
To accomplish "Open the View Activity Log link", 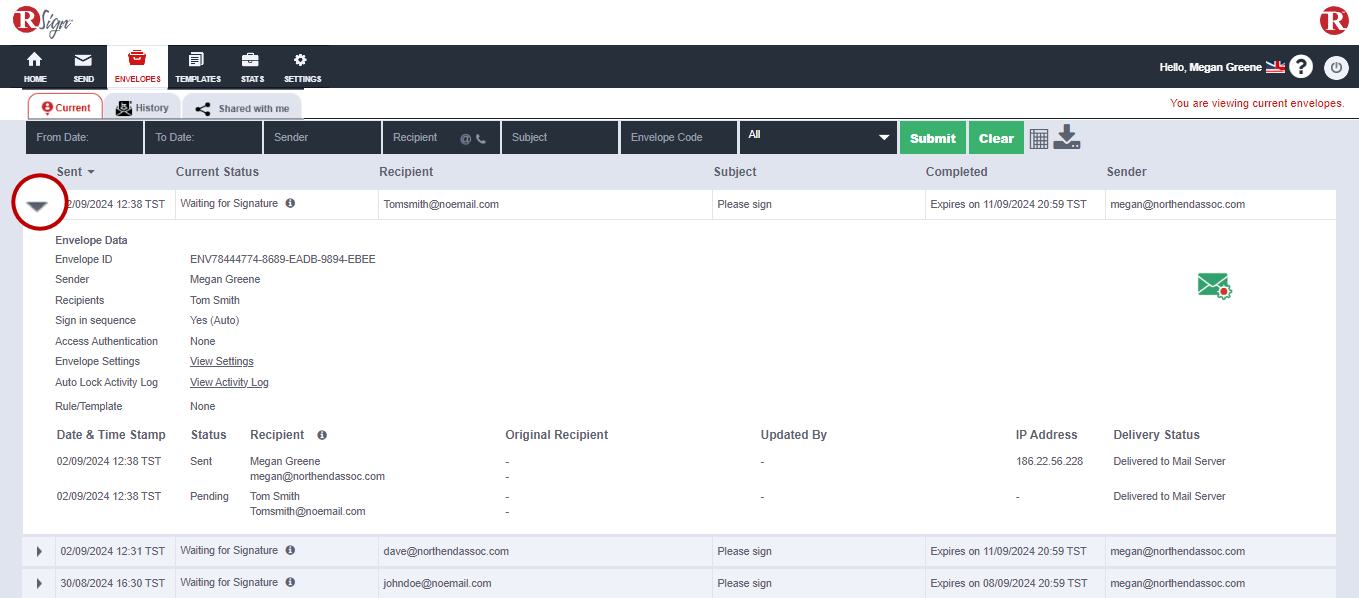I will point(229,382).
